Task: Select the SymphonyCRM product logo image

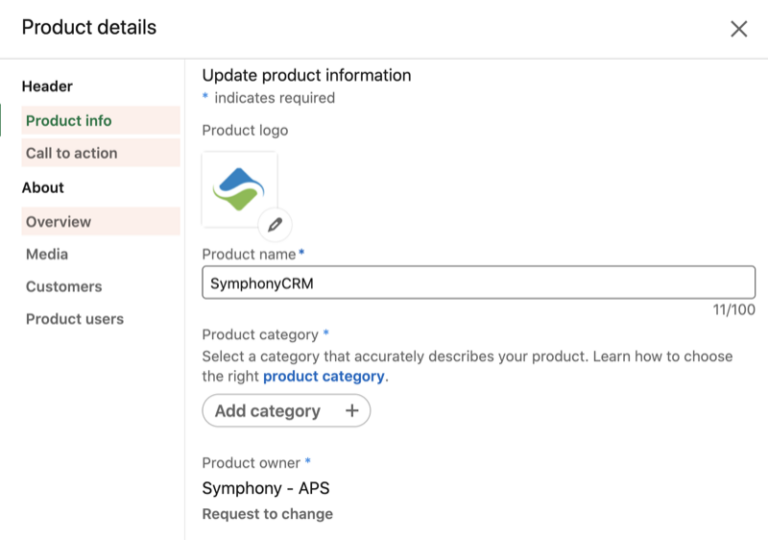Action: pyautogui.click(x=239, y=189)
